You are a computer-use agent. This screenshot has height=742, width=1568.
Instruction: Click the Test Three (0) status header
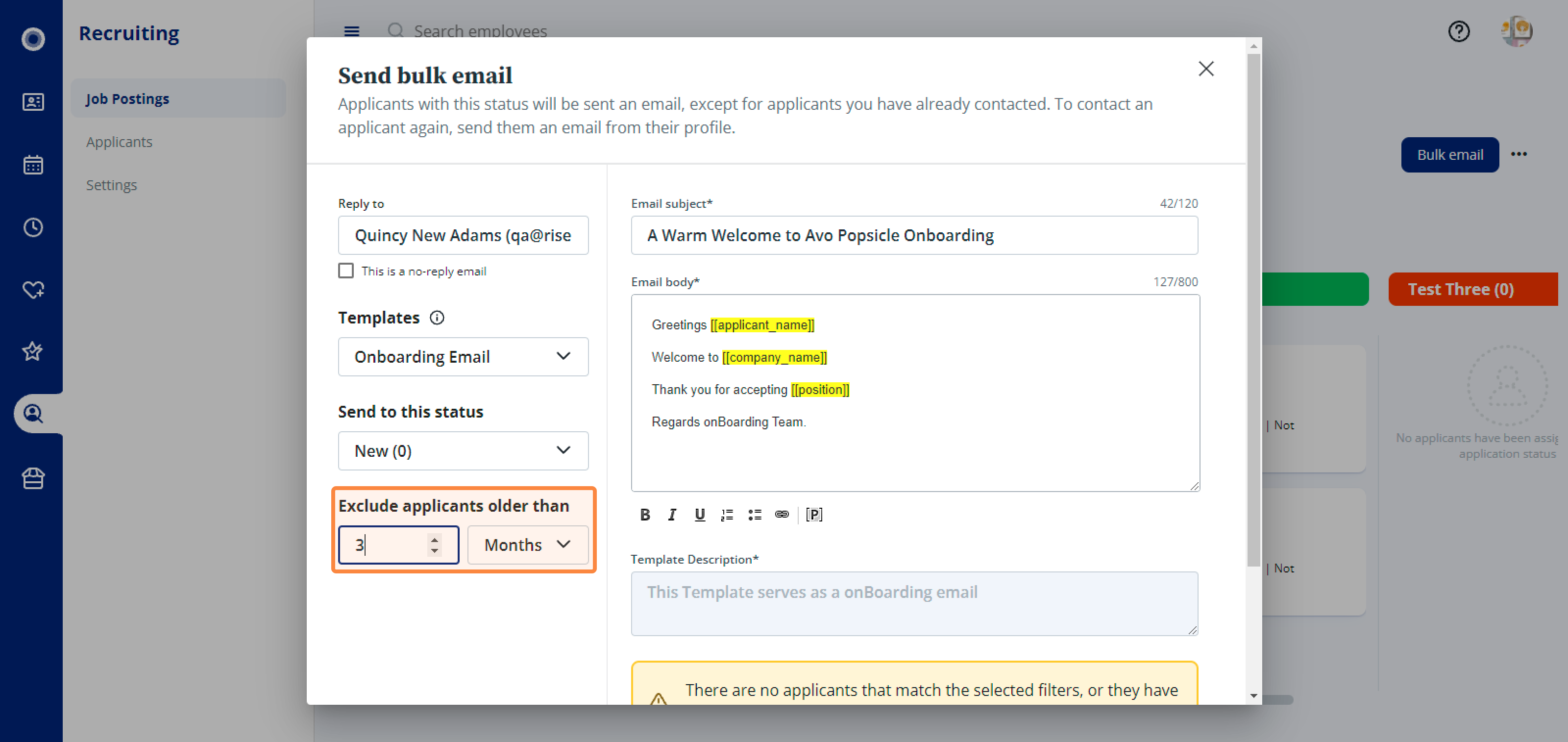tap(1472, 289)
